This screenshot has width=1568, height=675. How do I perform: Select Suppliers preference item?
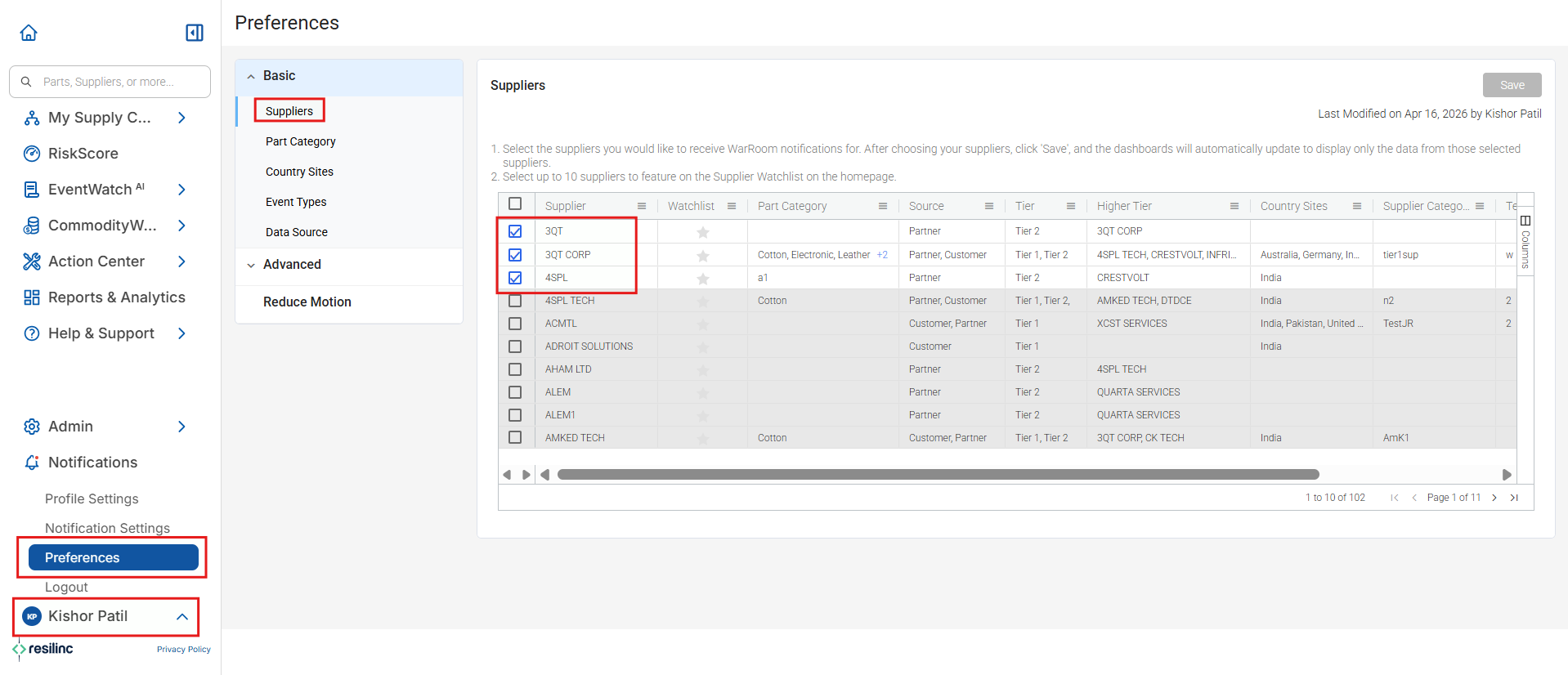[x=289, y=111]
